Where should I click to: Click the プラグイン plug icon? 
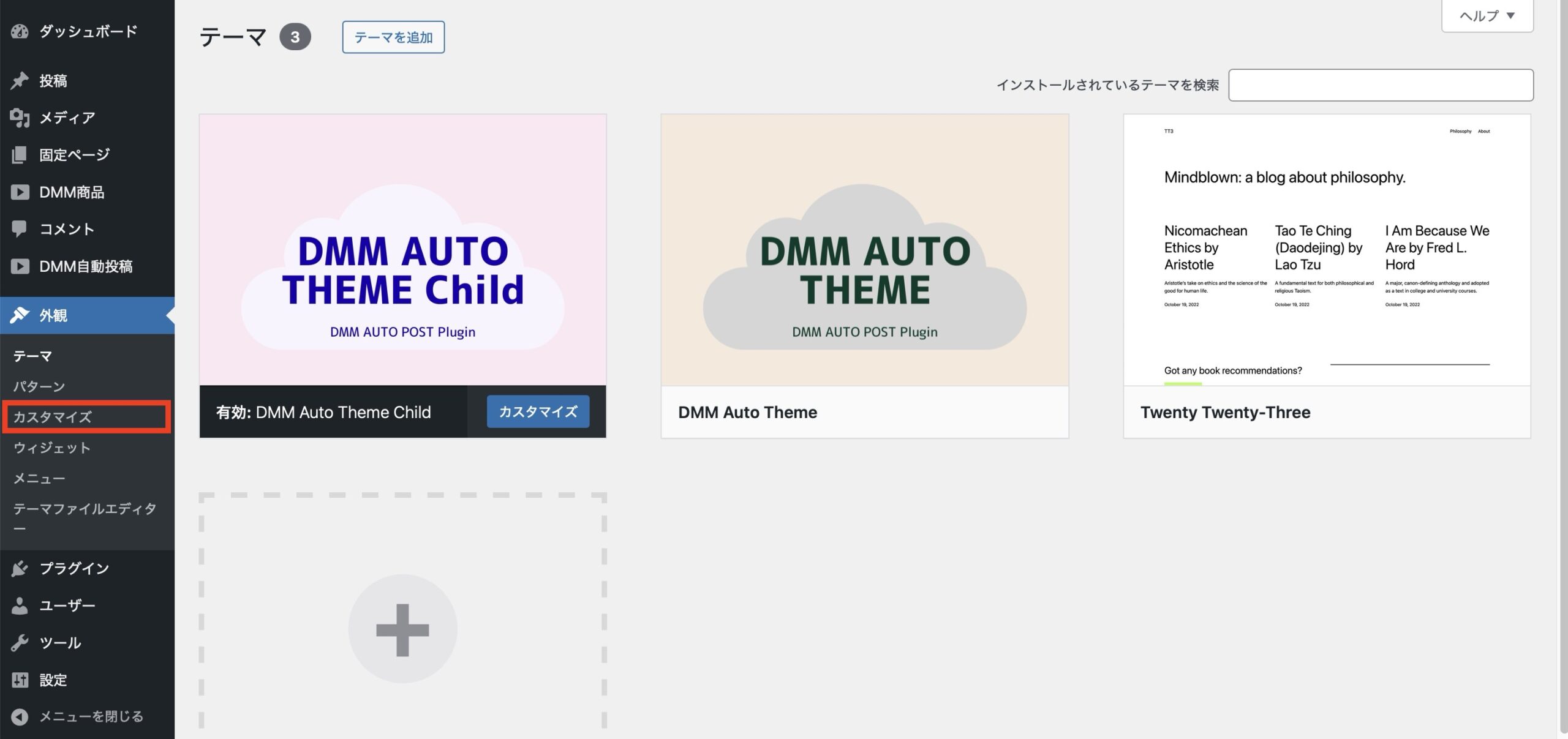pyautogui.click(x=20, y=568)
